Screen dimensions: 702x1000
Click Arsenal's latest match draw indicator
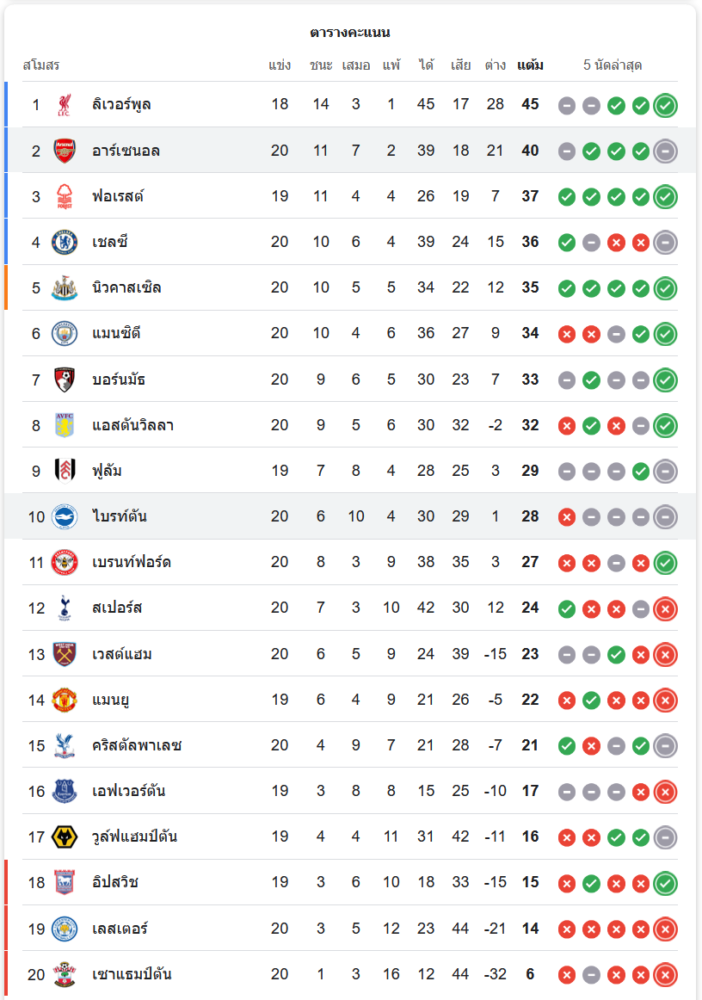coord(665,151)
